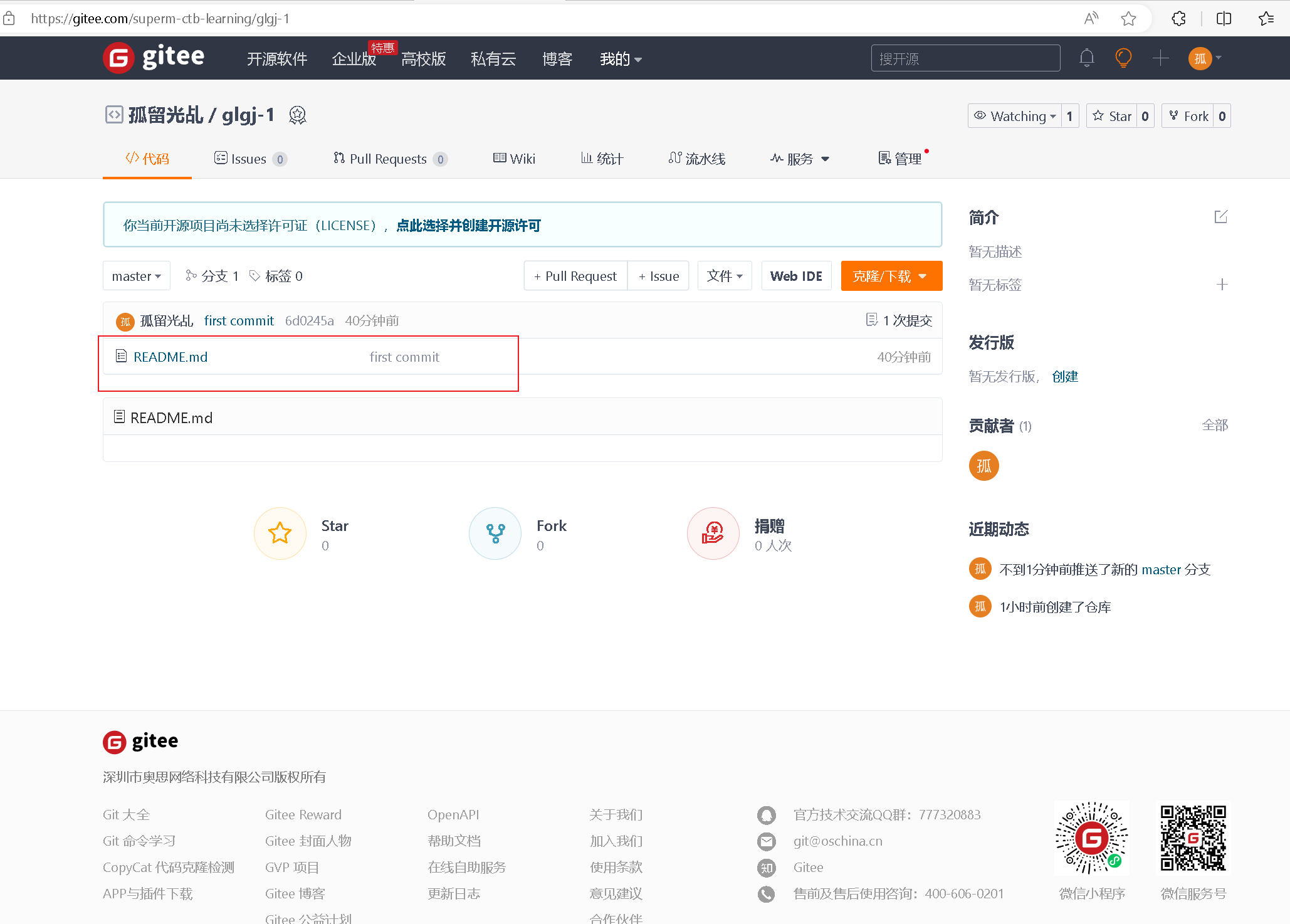Open the master branch dropdown
1290x924 pixels.
click(x=137, y=276)
